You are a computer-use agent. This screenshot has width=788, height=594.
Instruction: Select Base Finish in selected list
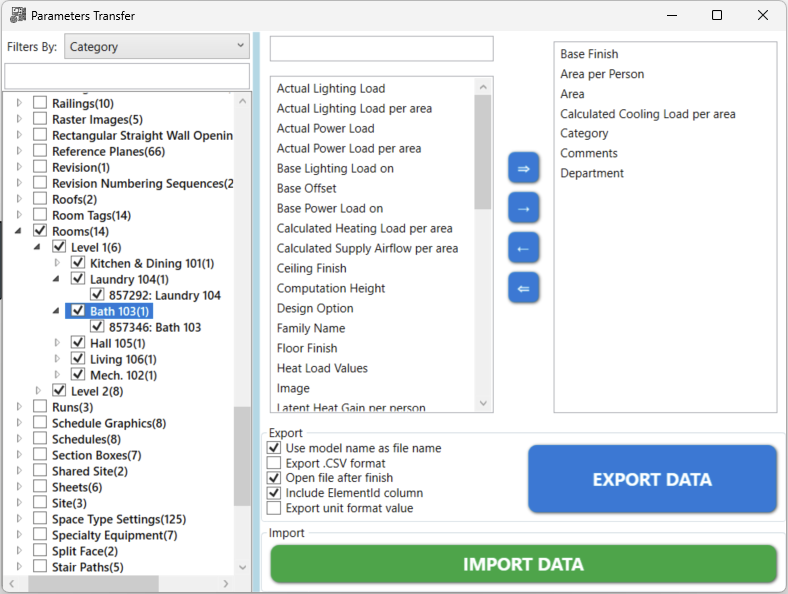pos(589,54)
